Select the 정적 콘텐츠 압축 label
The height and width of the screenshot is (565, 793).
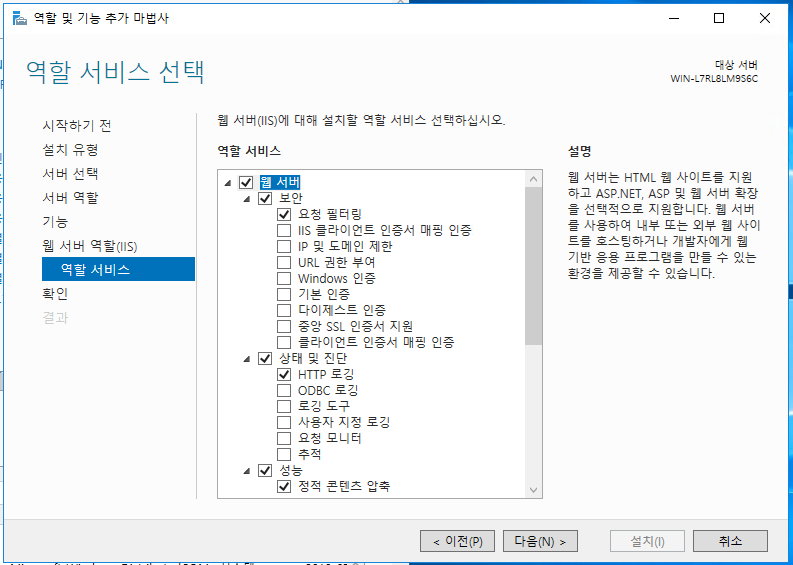344,487
